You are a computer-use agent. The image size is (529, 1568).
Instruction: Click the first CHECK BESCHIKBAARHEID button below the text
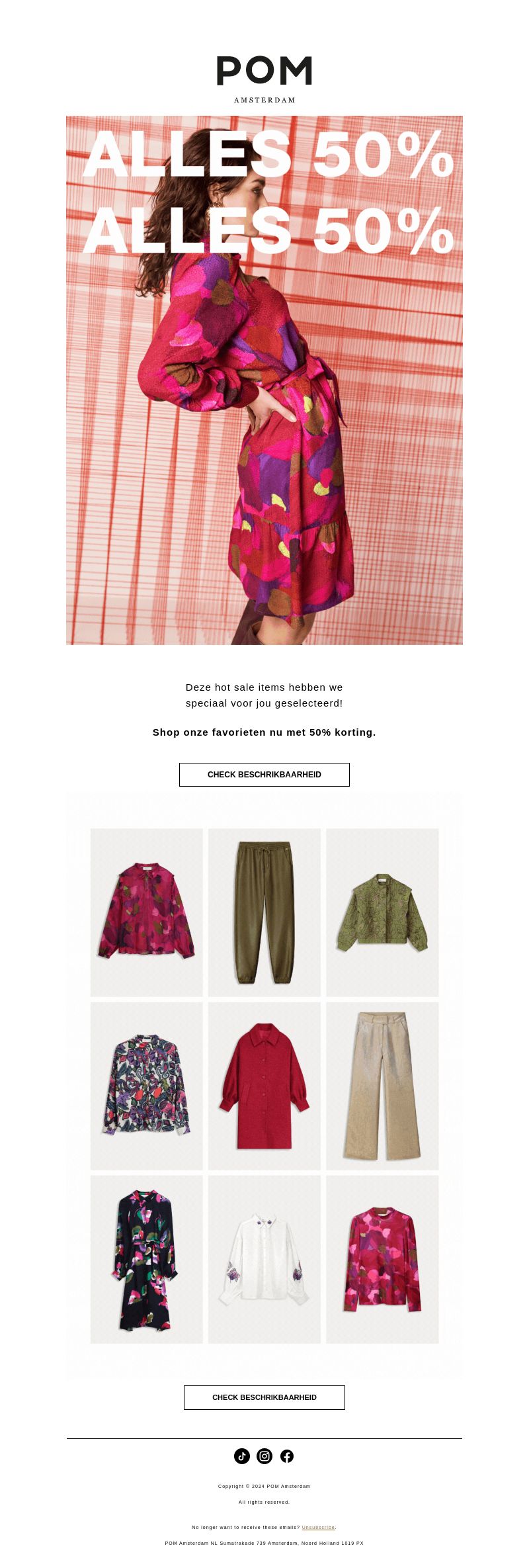(264, 775)
